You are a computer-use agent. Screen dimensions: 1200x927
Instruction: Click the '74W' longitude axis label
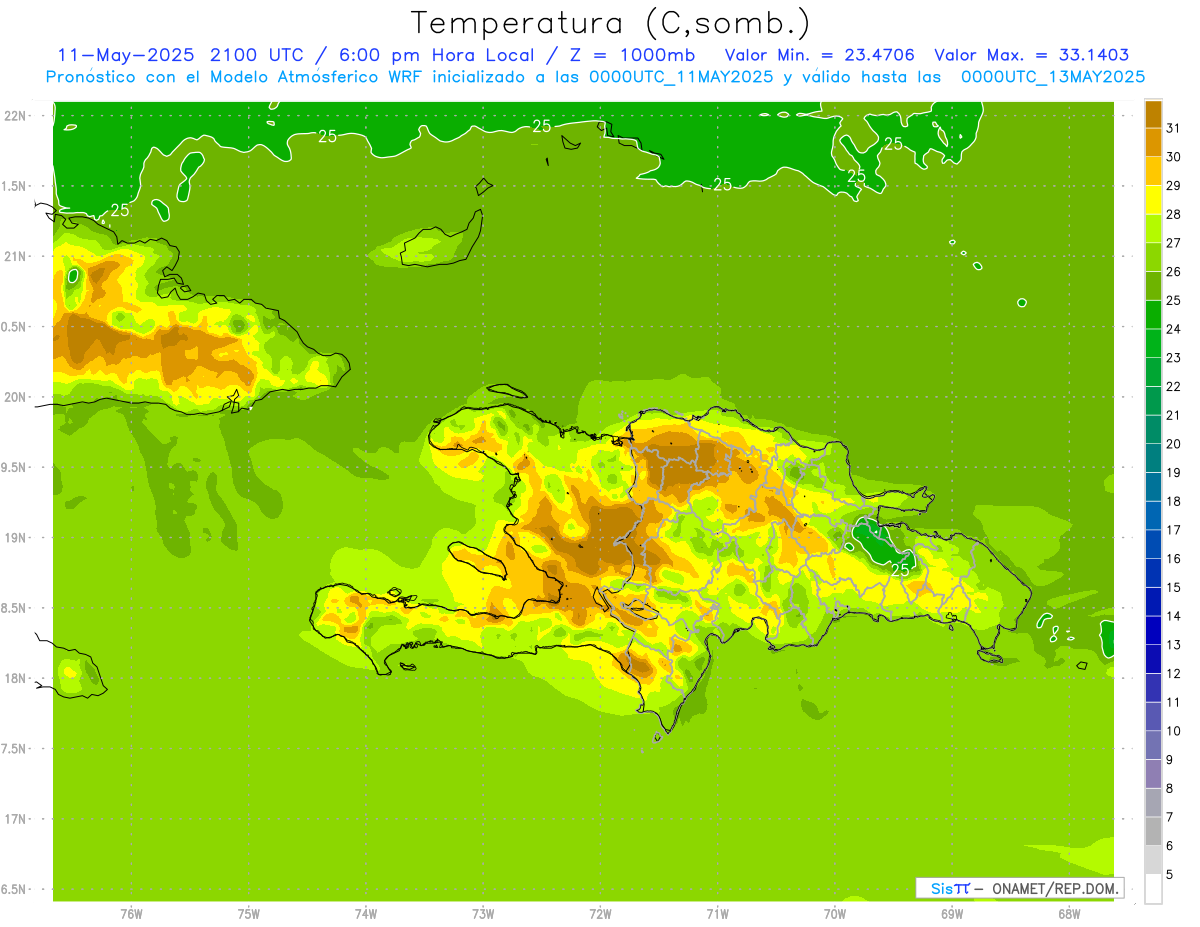pos(366,914)
